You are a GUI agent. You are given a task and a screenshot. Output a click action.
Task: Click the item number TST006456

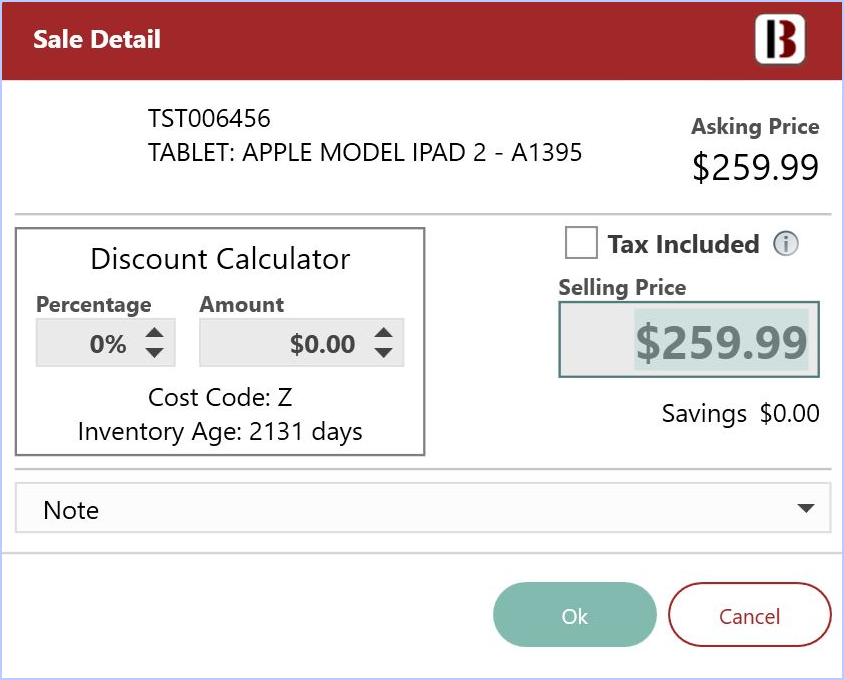(x=209, y=118)
